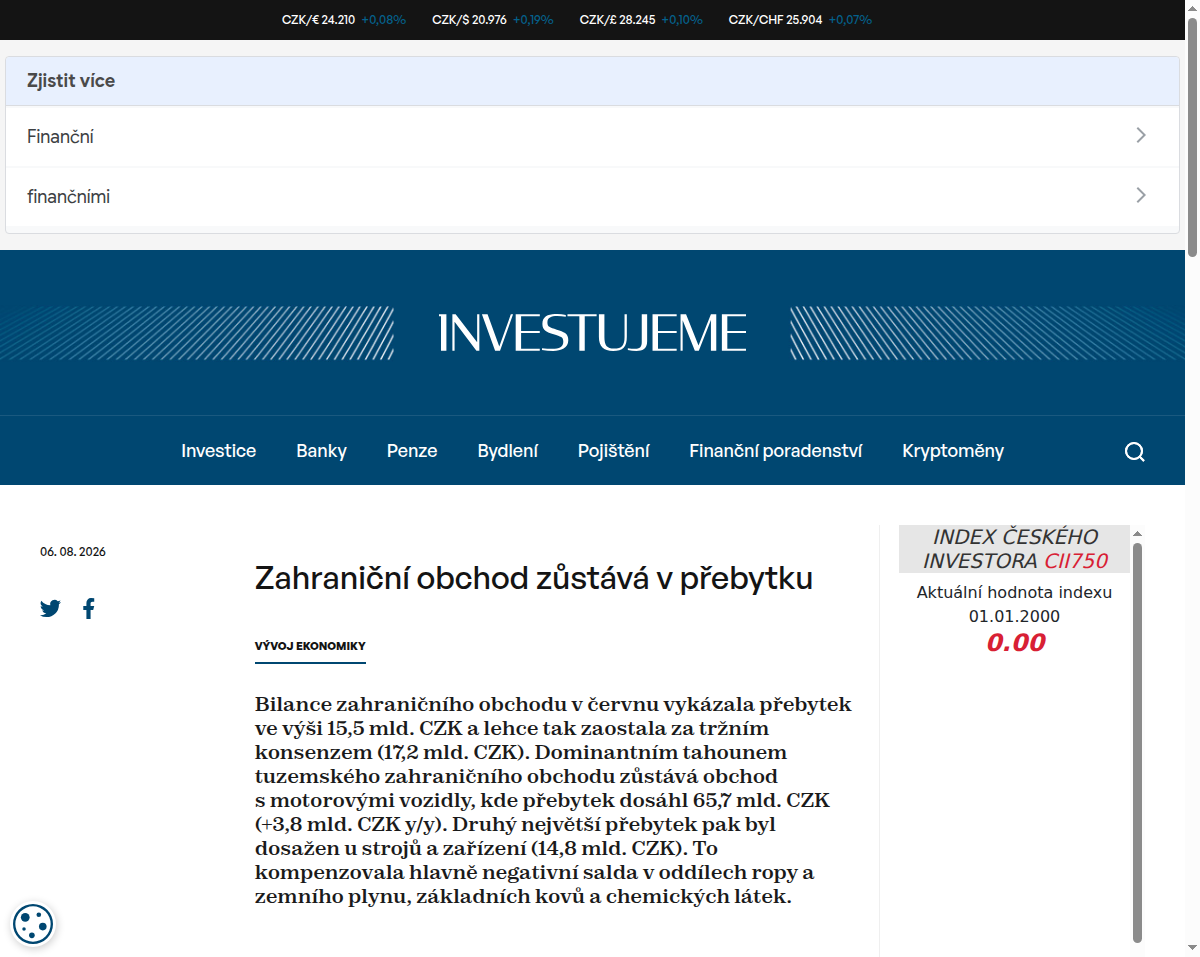The width and height of the screenshot is (1200, 957).
Task: Open the Kryptoměny menu
Action: (952, 451)
